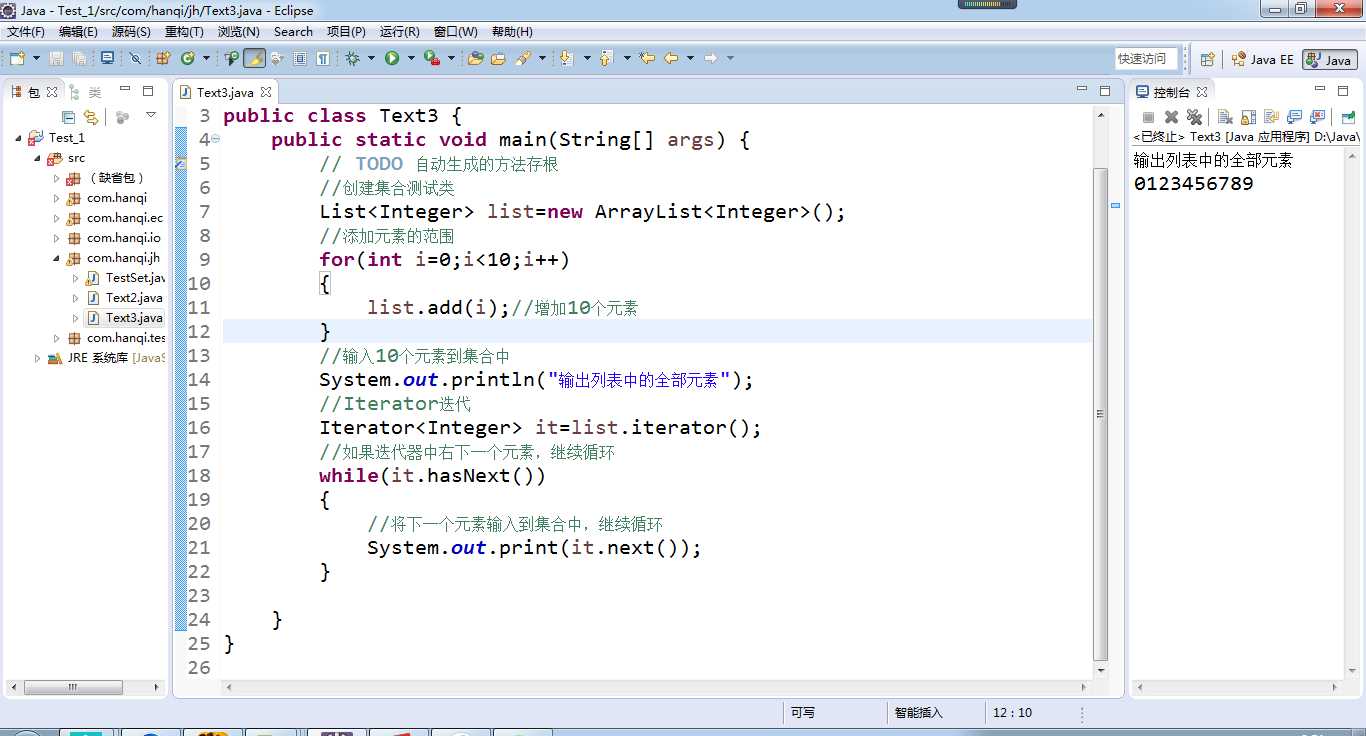The width and height of the screenshot is (1366, 736).
Task: Click Remove Launch X icon in console
Action: (x=1171, y=117)
